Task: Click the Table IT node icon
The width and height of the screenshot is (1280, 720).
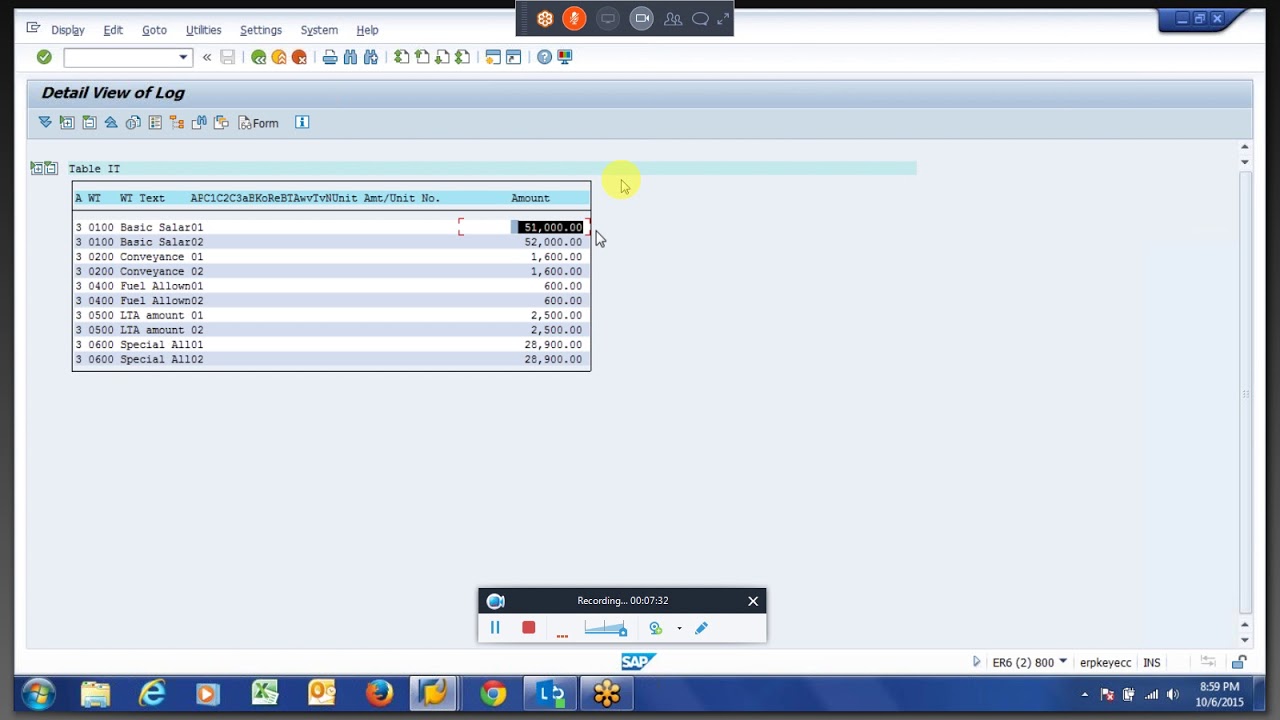Action: coord(44,168)
